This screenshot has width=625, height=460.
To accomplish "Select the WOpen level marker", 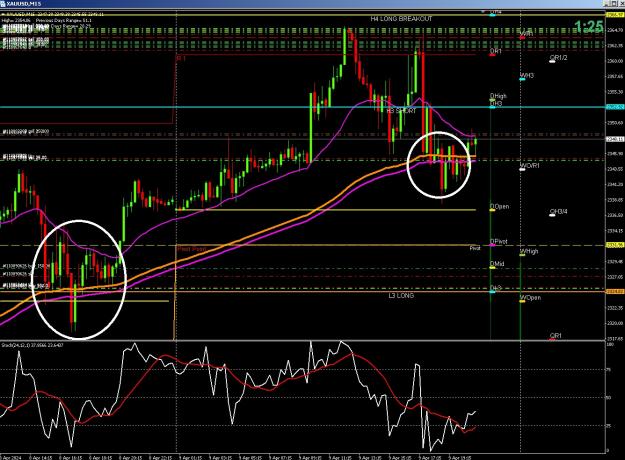I will point(530,298).
